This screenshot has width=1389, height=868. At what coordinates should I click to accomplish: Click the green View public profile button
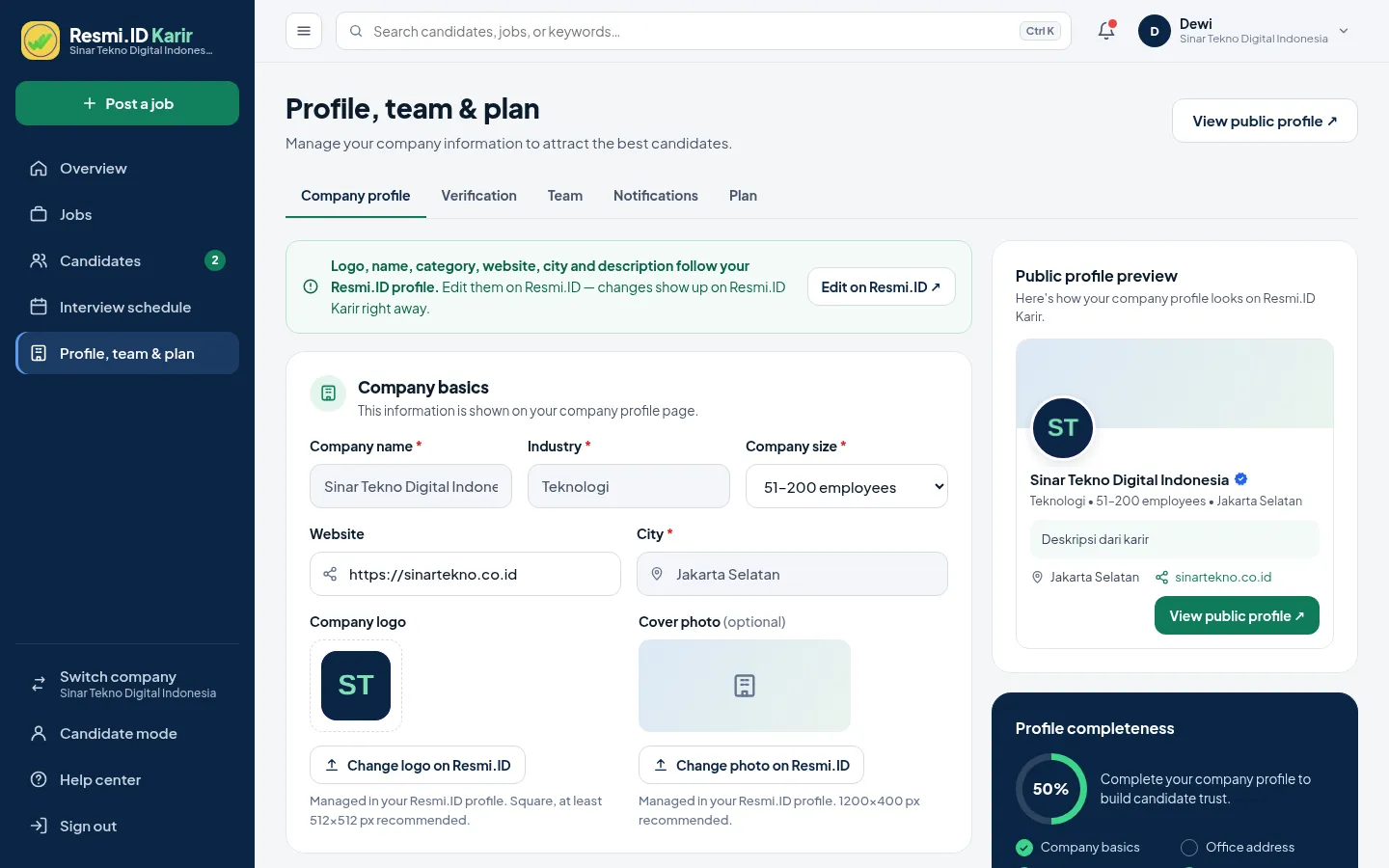(1237, 615)
